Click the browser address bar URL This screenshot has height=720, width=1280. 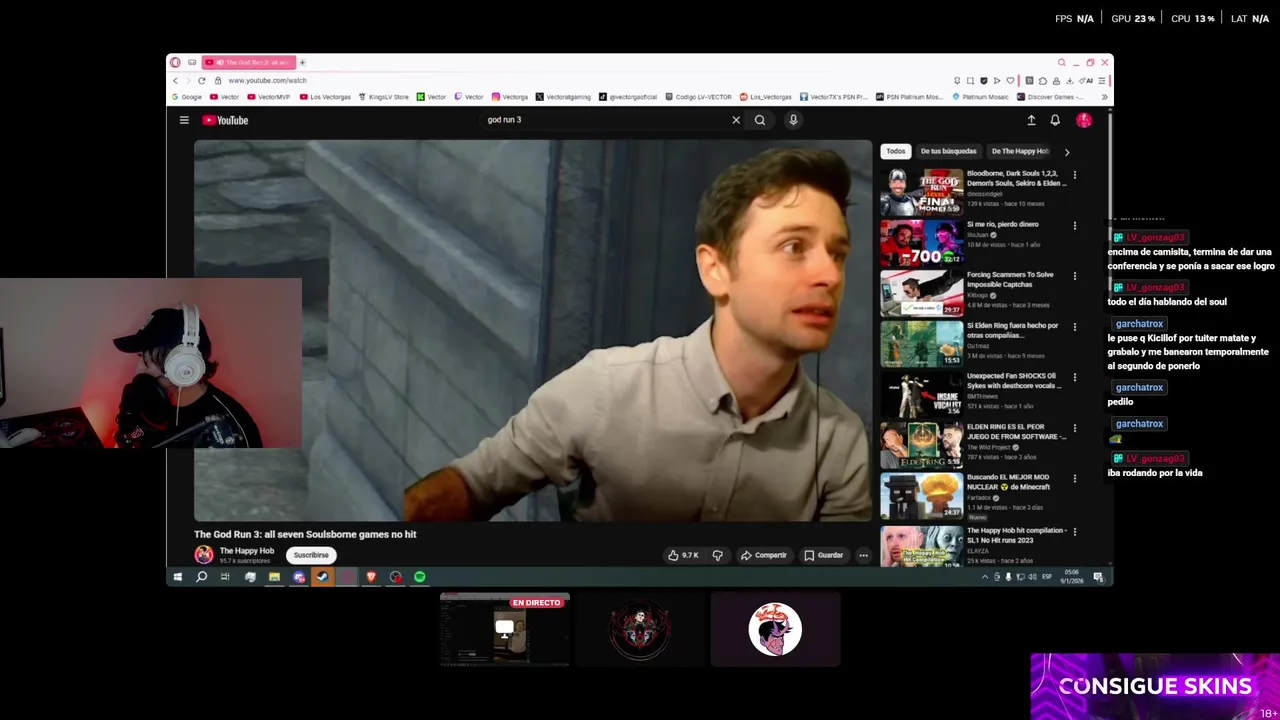click(x=267, y=80)
